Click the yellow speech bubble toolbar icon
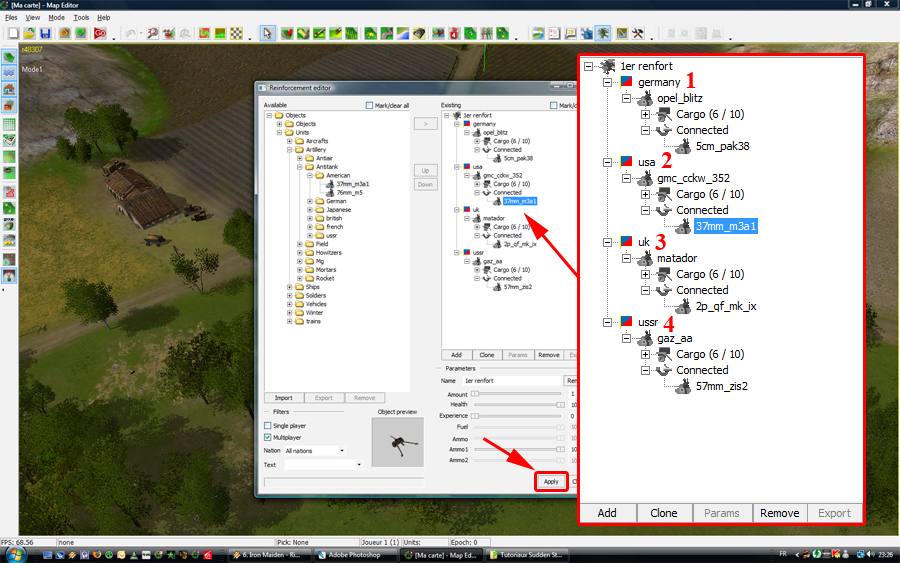Screen dimensions: 900x563 (x=571, y=33)
